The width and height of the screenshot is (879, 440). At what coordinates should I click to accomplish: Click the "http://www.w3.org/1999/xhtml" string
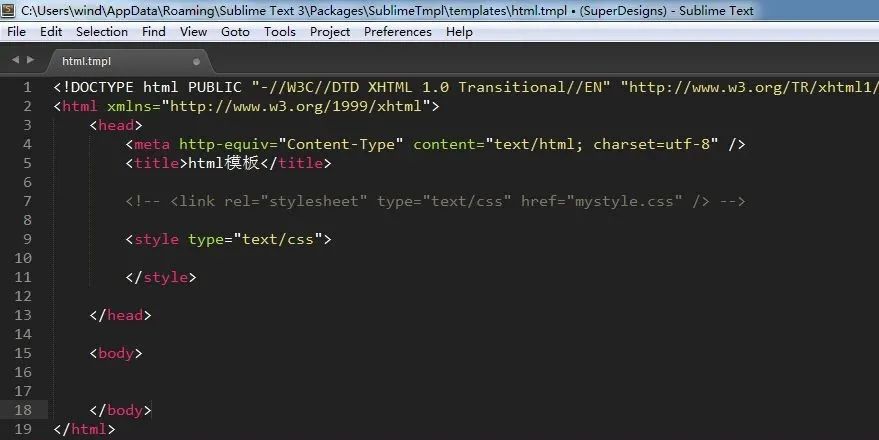[295, 106]
